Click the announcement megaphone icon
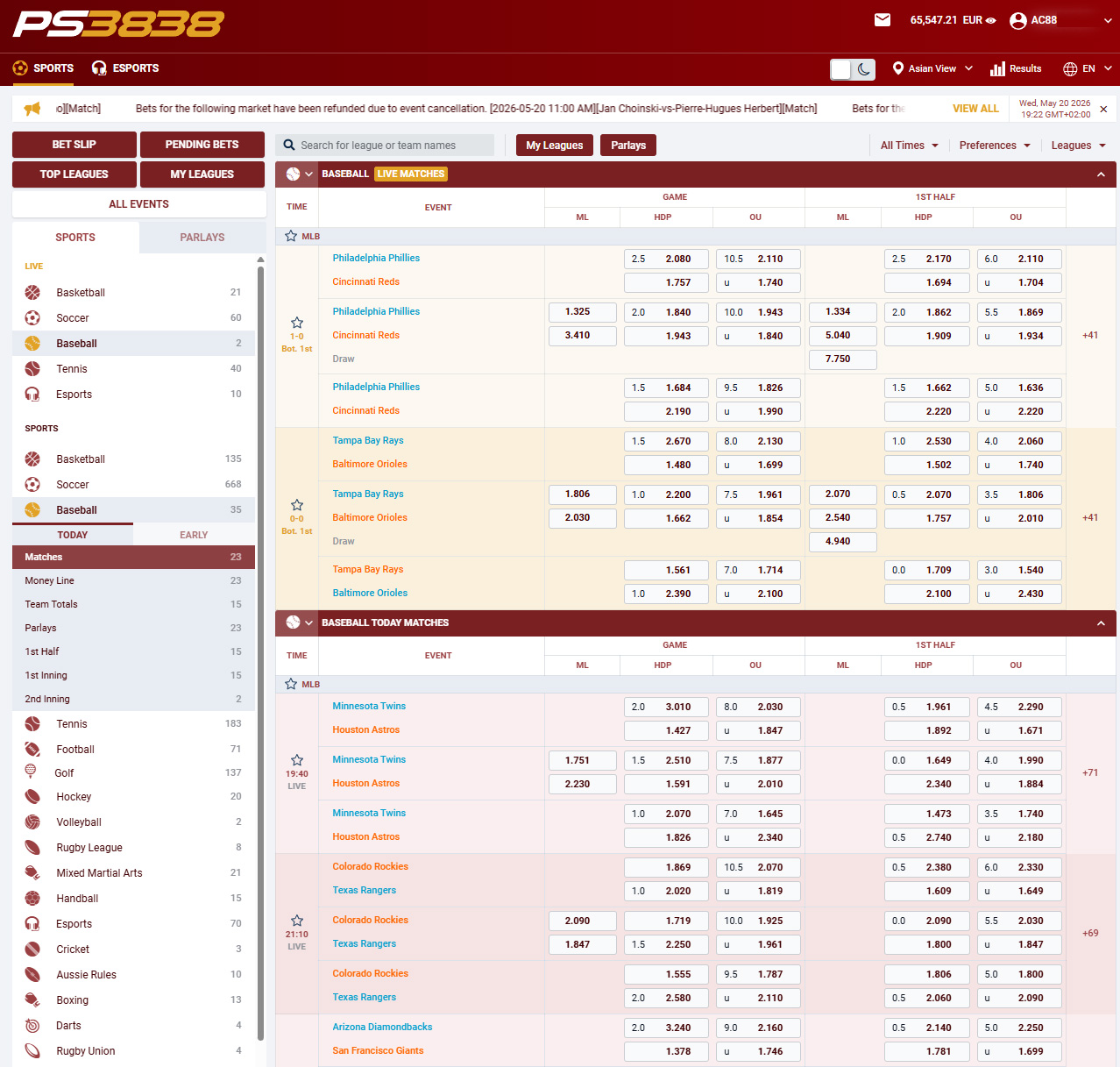The image size is (1120, 1067). pos(32,109)
